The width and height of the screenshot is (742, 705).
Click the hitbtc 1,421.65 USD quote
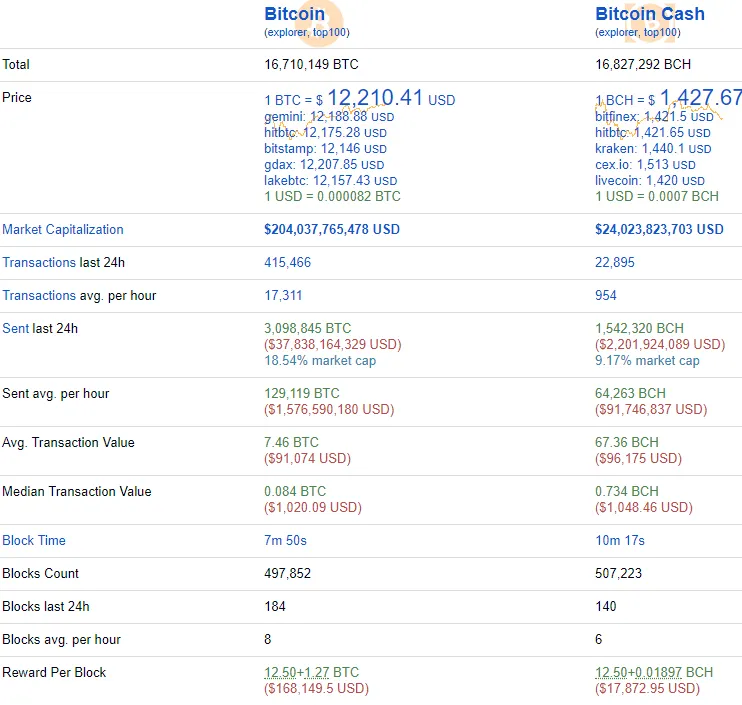point(653,133)
